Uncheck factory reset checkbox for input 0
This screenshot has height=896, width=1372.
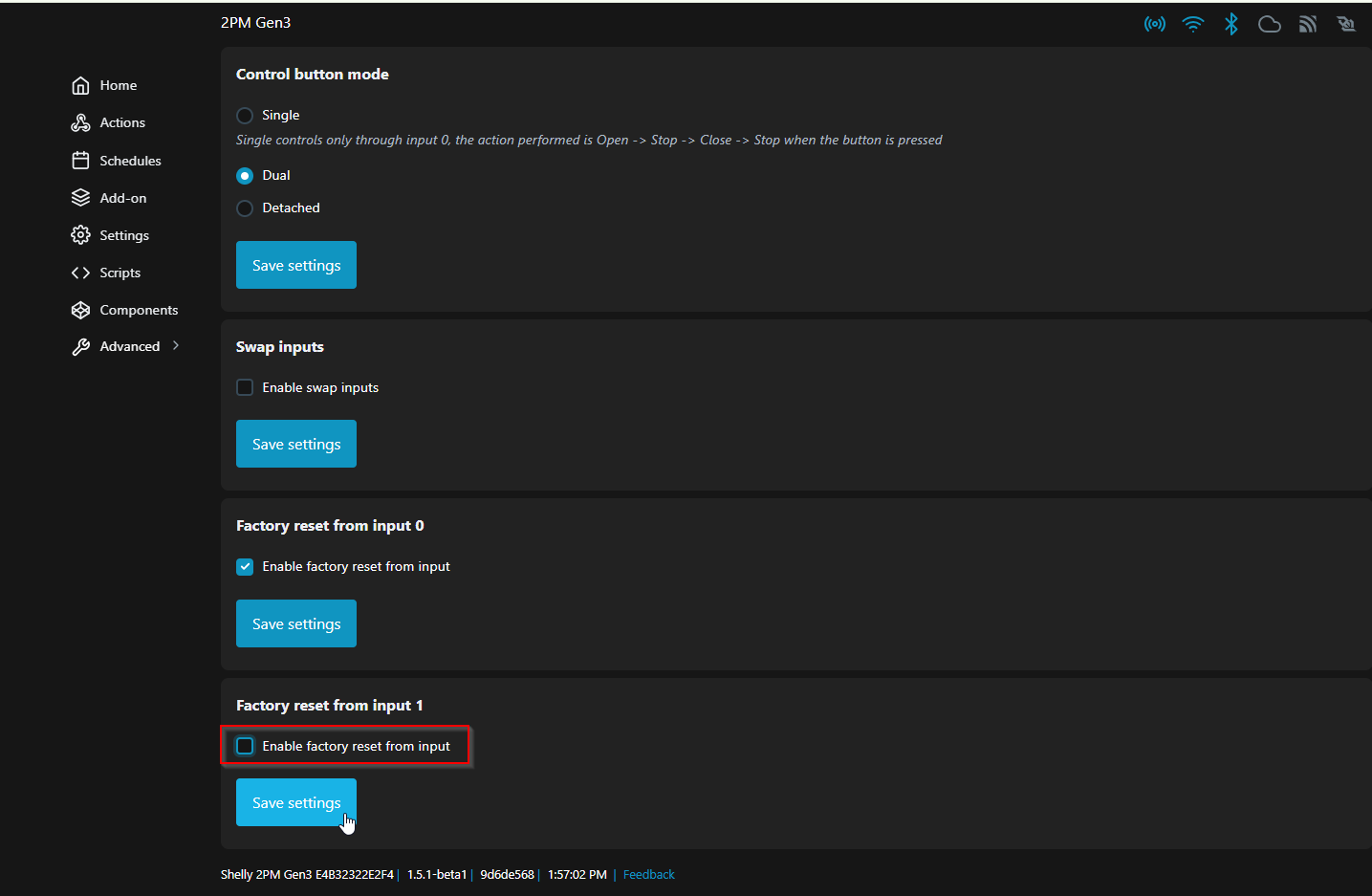pyautogui.click(x=245, y=567)
